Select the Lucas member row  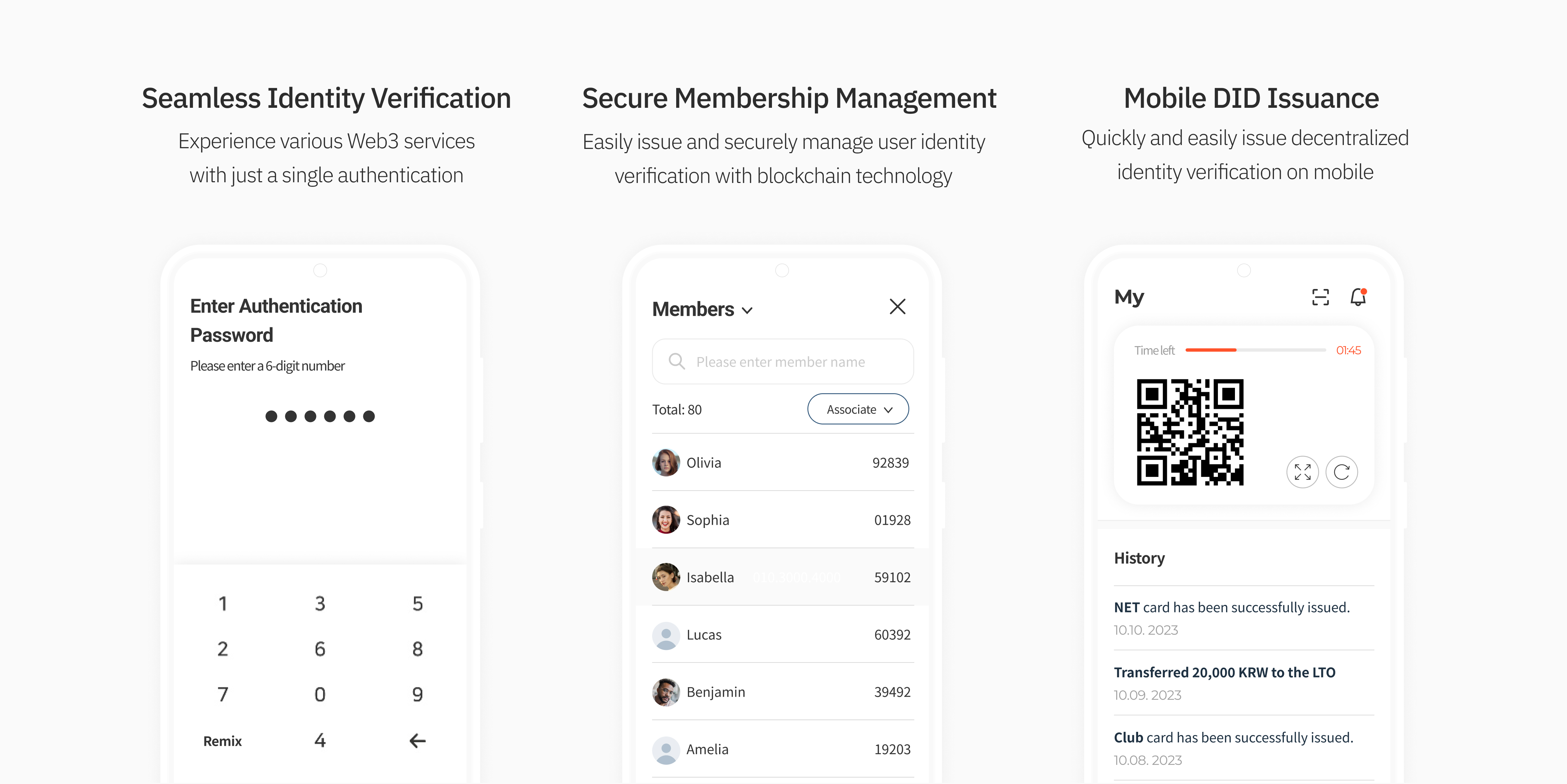[782, 635]
